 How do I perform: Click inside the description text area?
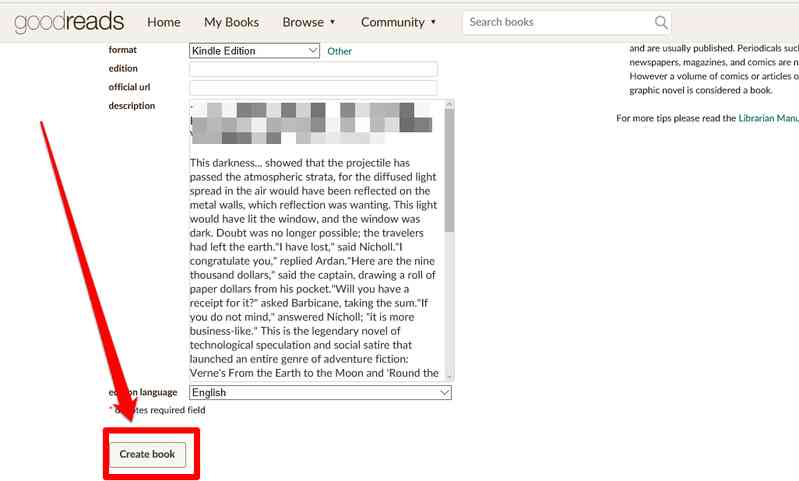coord(316,239)
